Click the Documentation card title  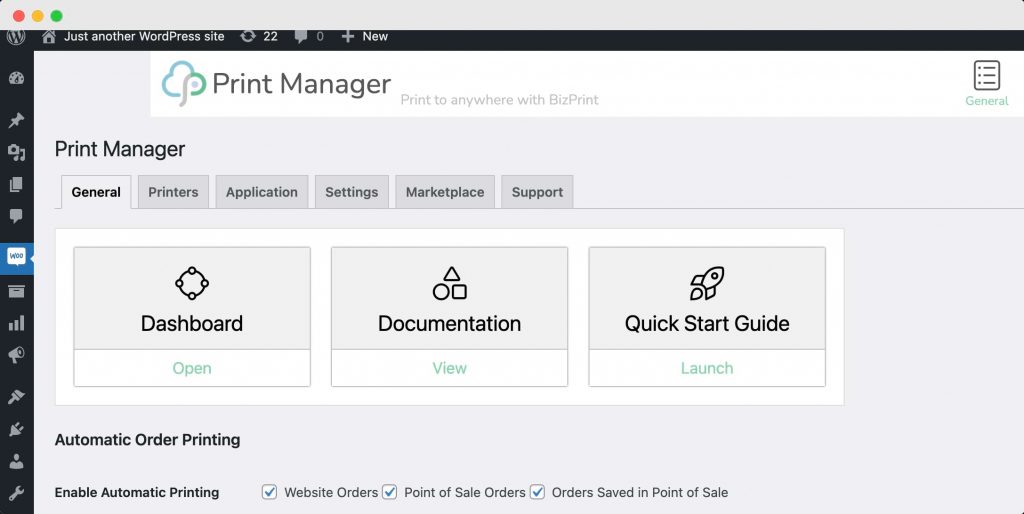click(449, 323)
